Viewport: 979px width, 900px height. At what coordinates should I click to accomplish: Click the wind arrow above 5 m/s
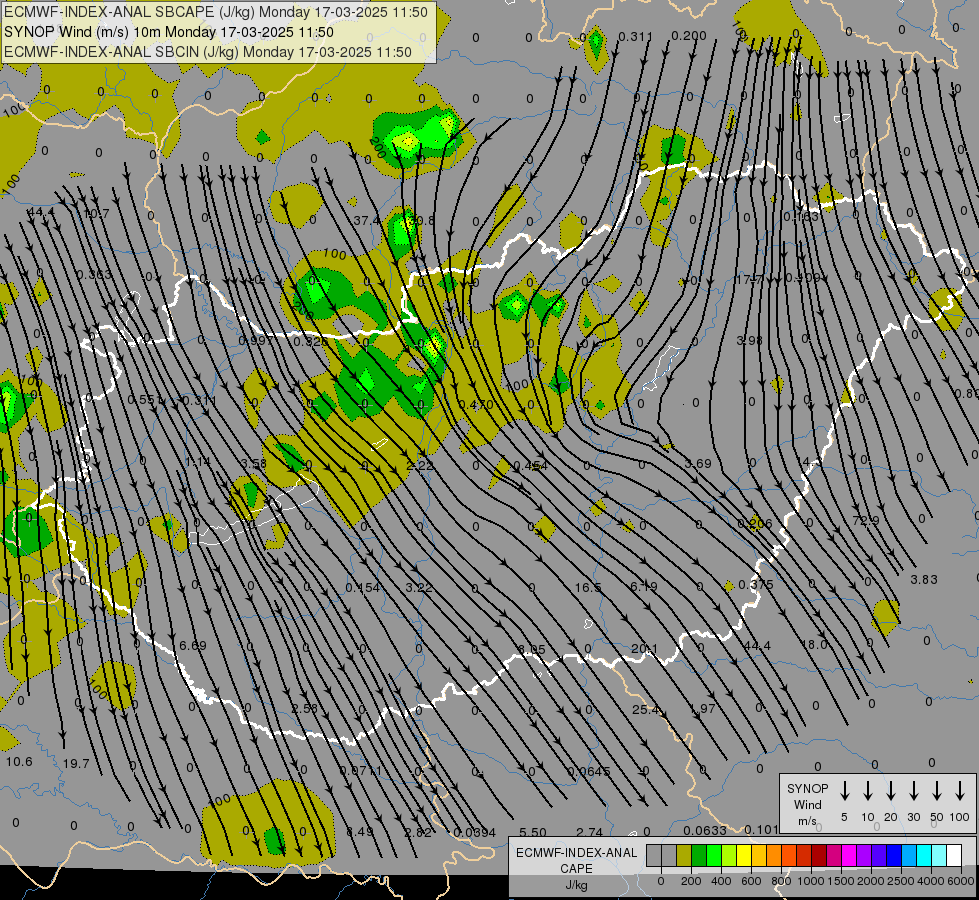coord(844,791)
